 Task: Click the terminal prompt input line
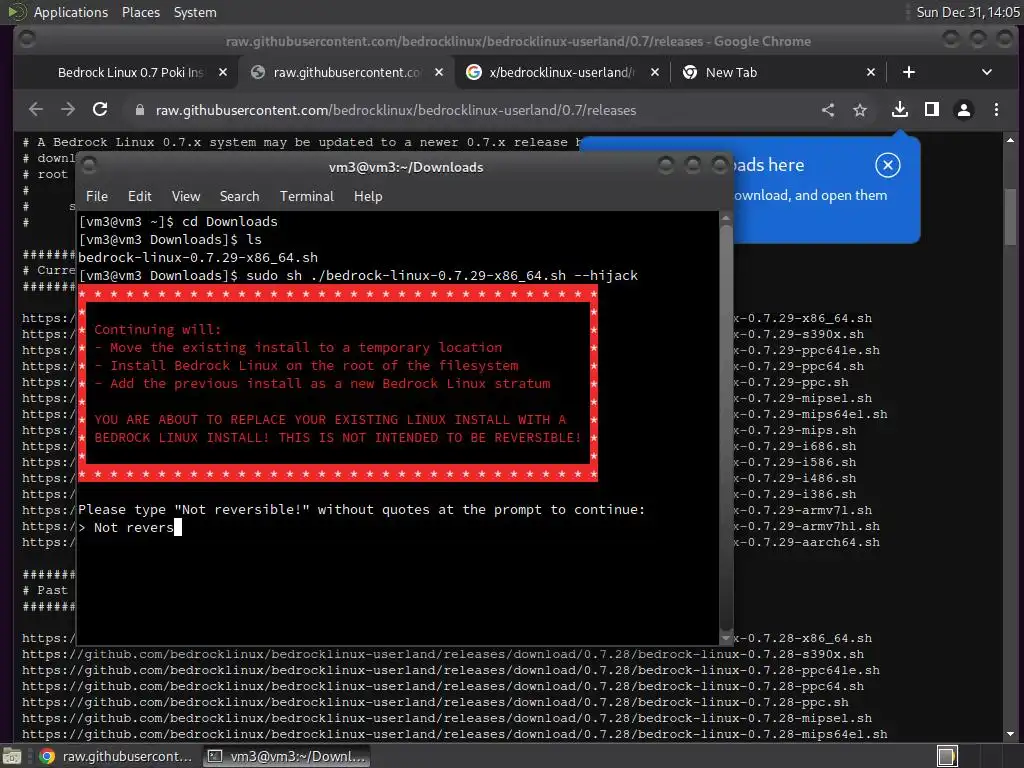[398, 528]
